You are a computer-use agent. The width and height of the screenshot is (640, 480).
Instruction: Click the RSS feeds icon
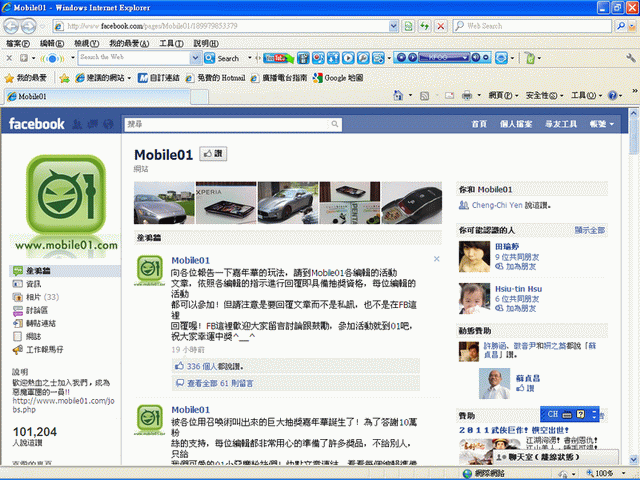424,96
